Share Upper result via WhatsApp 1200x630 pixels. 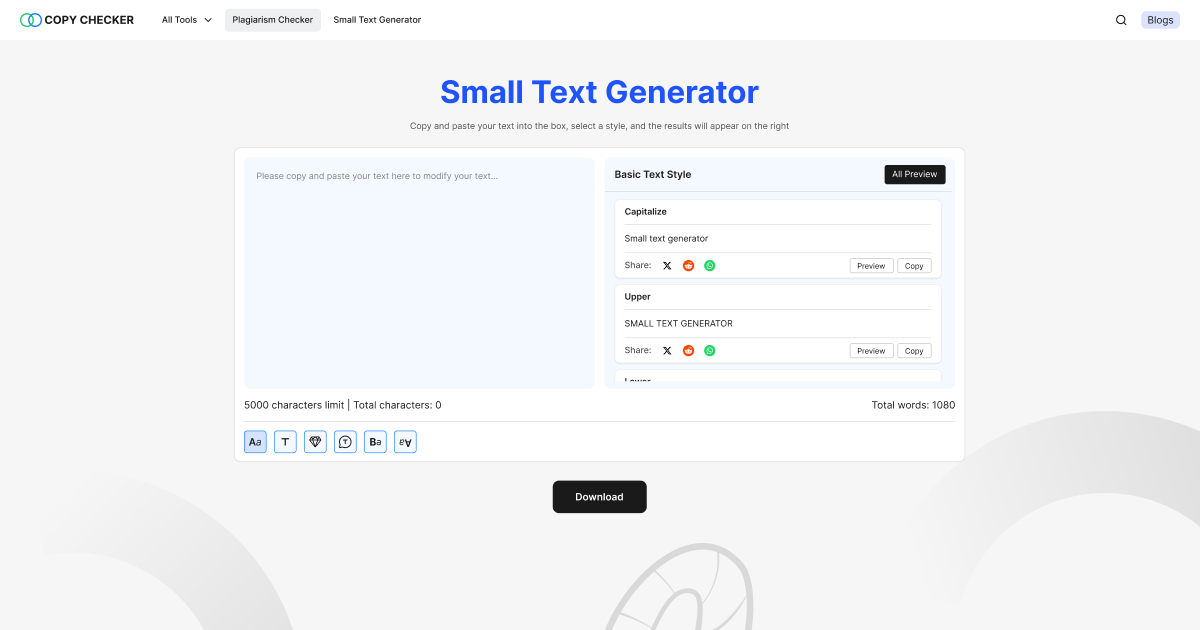pyautogui.click(x=710, y=350)
